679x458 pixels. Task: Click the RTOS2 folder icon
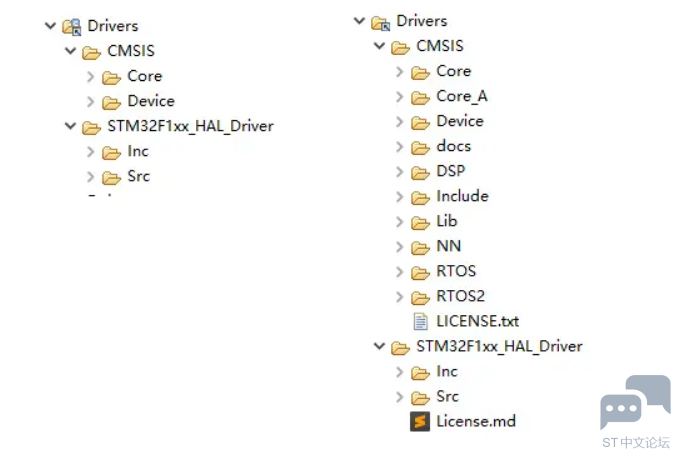click(x=420, y=298)
